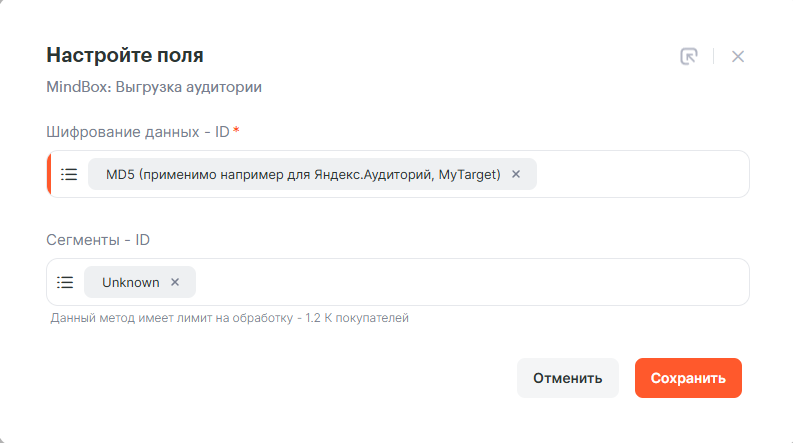The width and height of the screenshot is (793, 443).
Task: Select the MD5 encryption chip label
Action: click(x=302, y=174)
